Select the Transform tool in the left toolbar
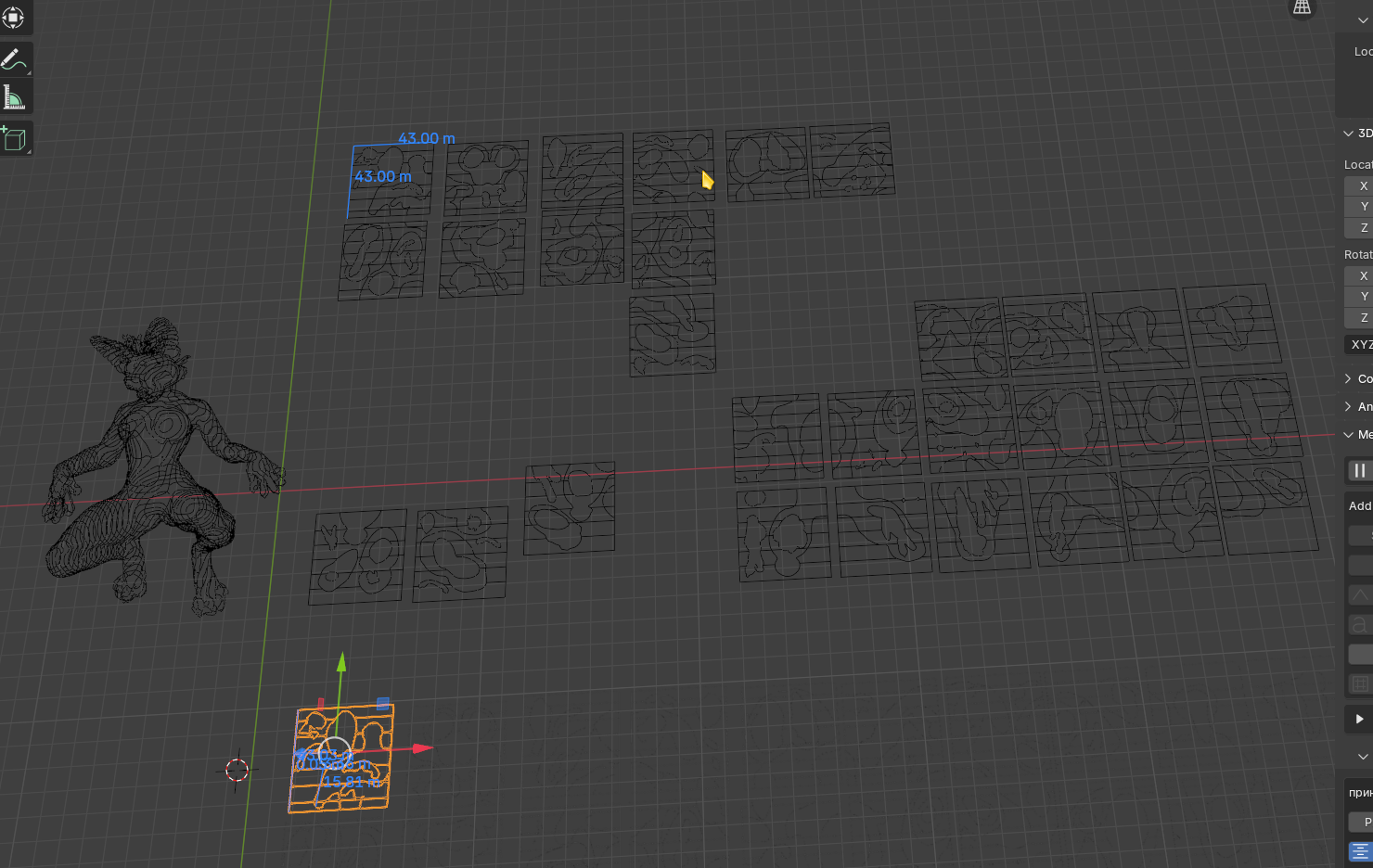This screenshot has width=1373, height=868. (13, 17)
